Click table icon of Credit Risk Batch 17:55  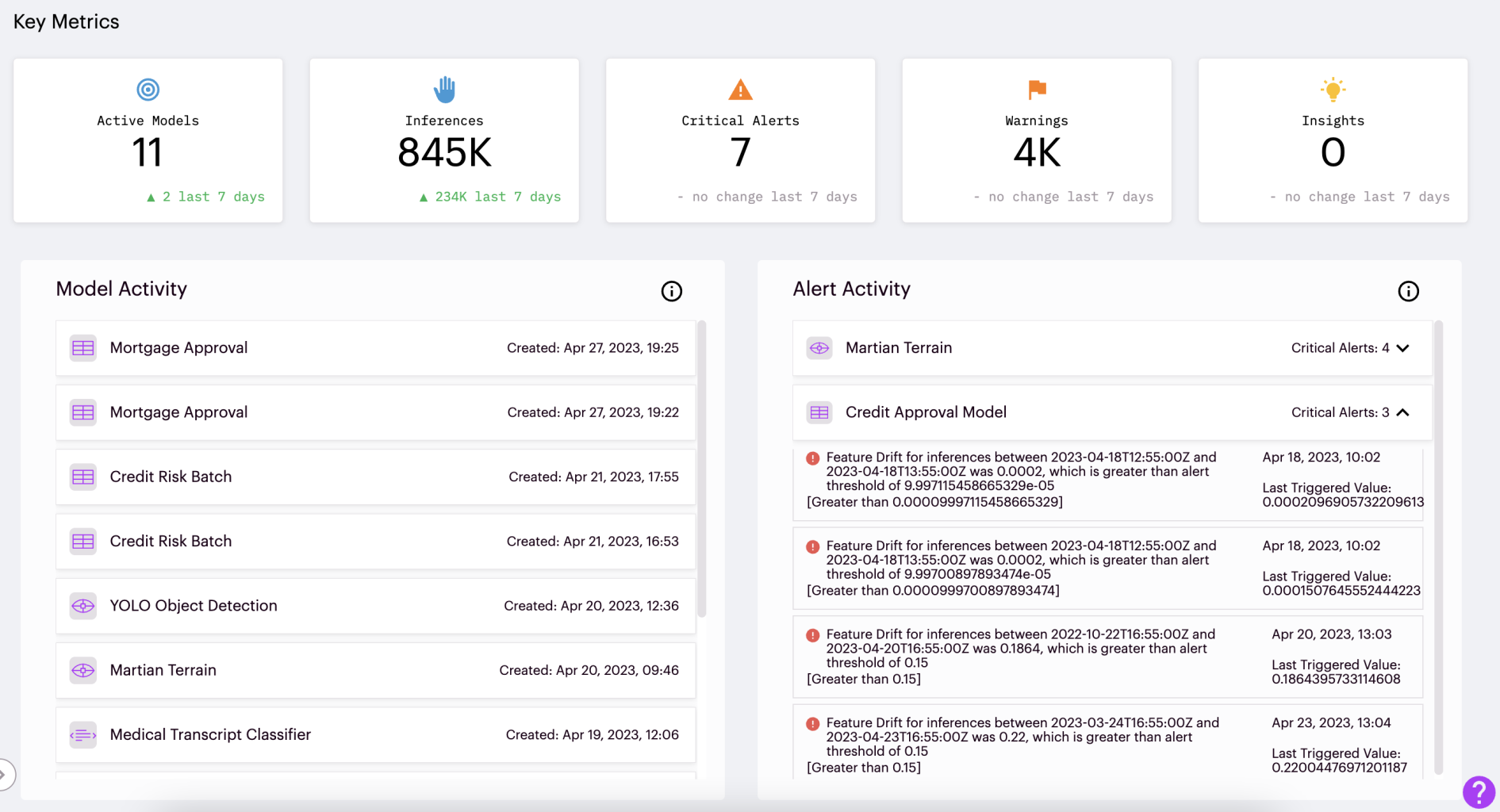(82, 477)
